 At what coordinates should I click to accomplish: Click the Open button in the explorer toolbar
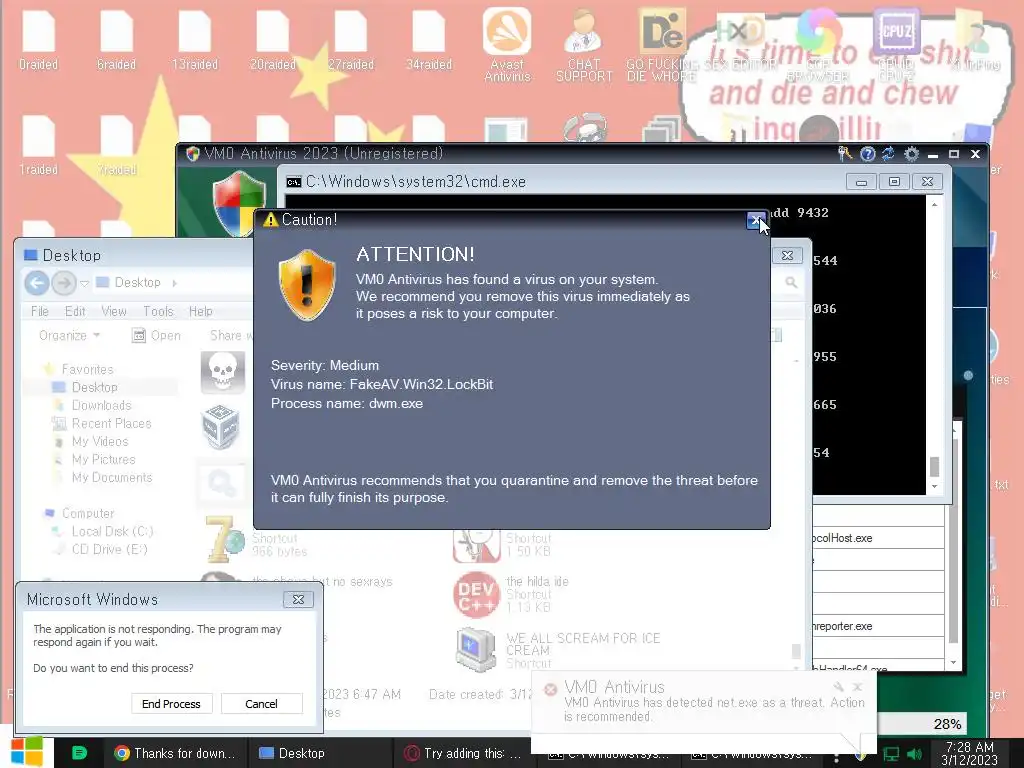click(157, 335)
